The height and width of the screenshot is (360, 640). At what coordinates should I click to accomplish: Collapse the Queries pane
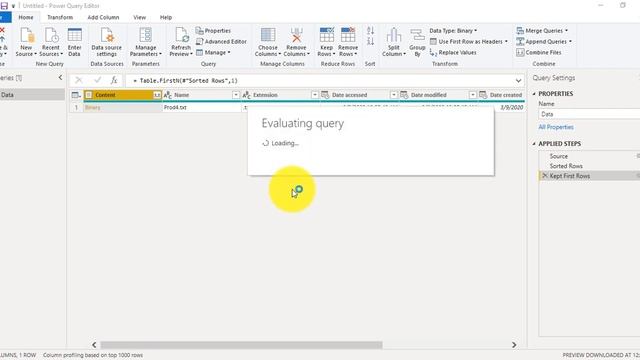[x=60, y=78]
